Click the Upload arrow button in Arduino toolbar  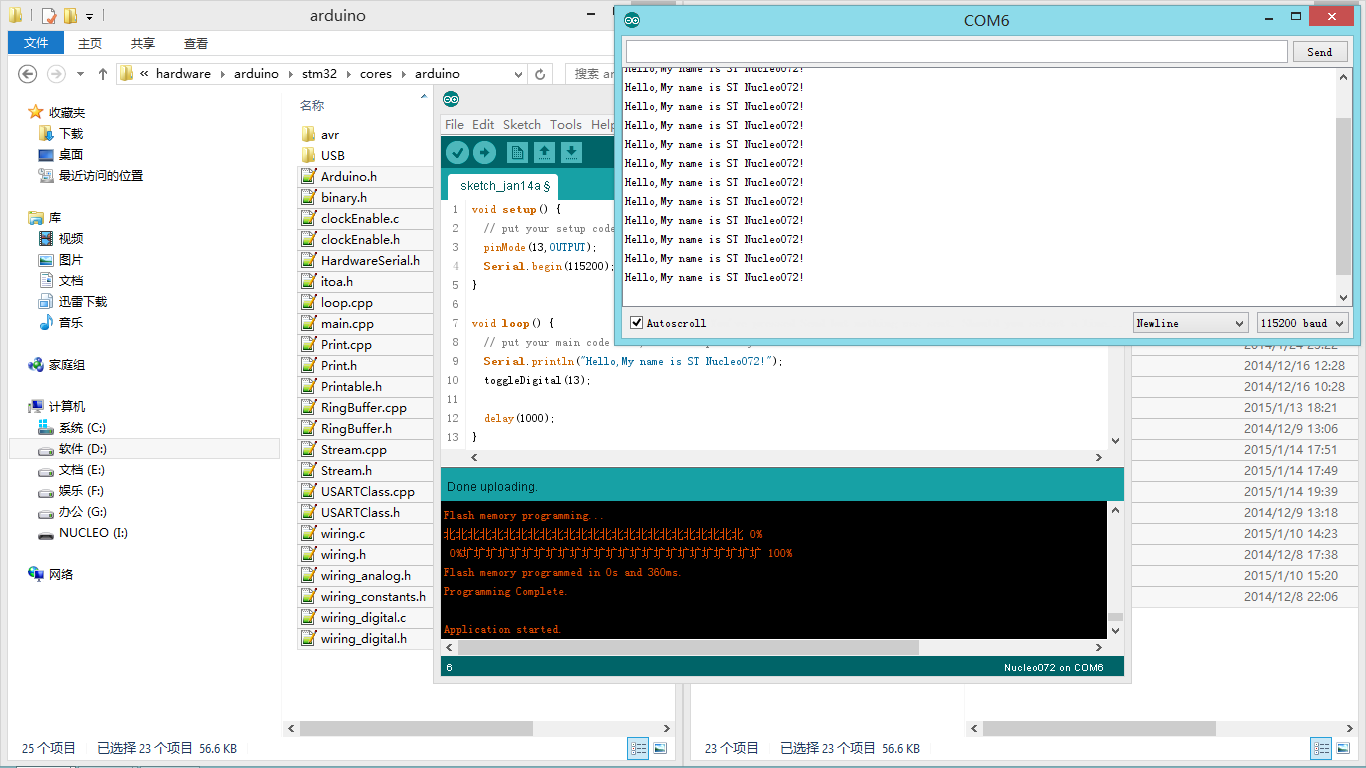484,152
